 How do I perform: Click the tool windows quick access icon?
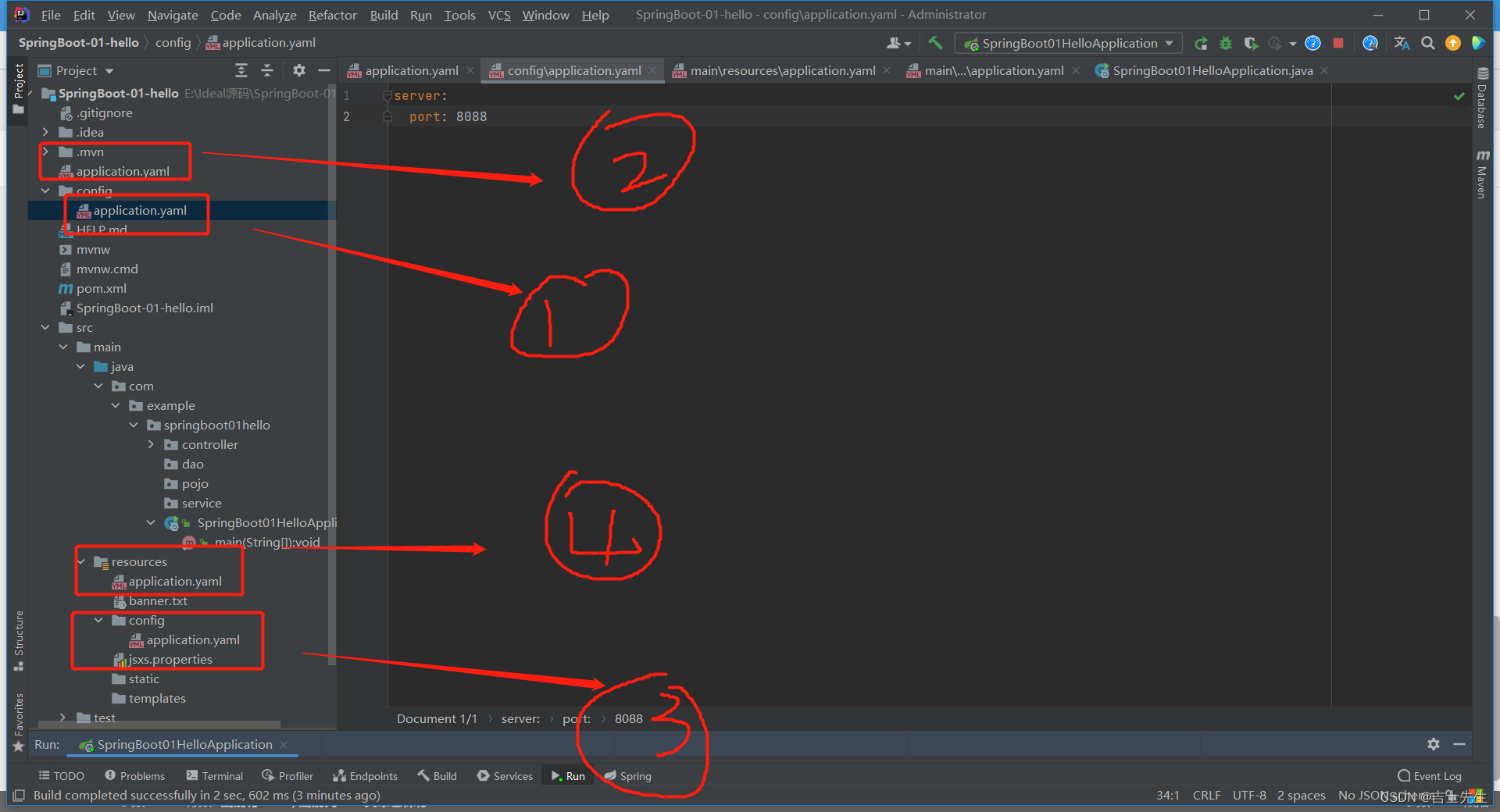[x=19, y=795]
